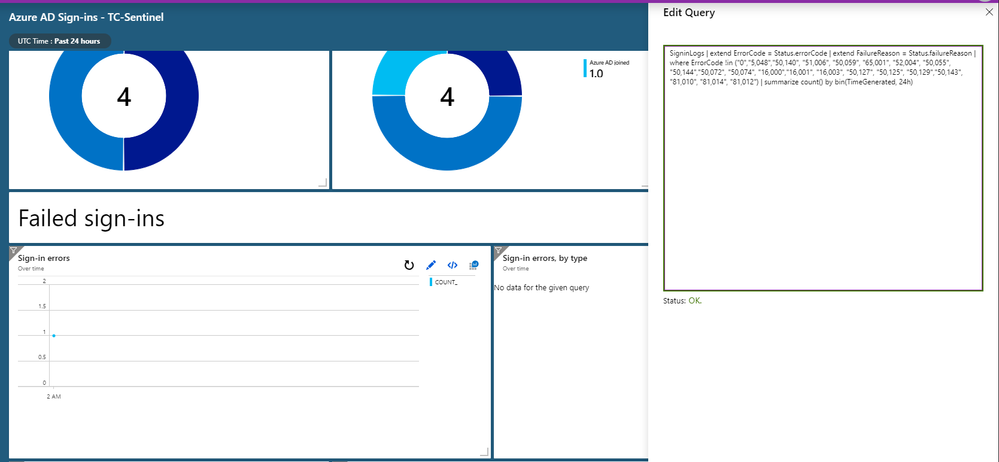Click the pencil edit icon on Sign-in errors

click(x=431, y=265)
